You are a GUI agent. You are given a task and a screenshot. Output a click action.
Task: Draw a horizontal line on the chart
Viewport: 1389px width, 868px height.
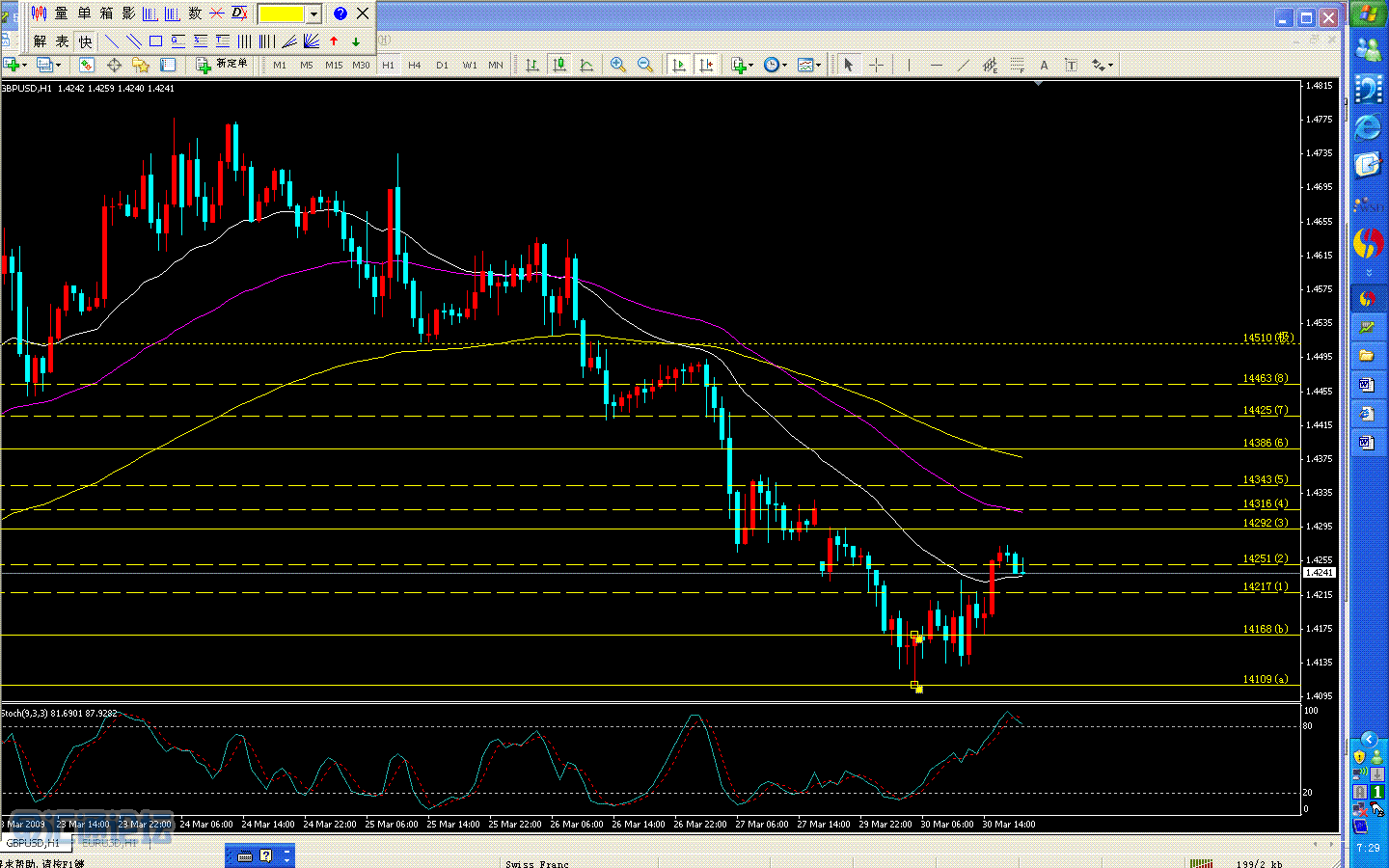pos(936,65)
